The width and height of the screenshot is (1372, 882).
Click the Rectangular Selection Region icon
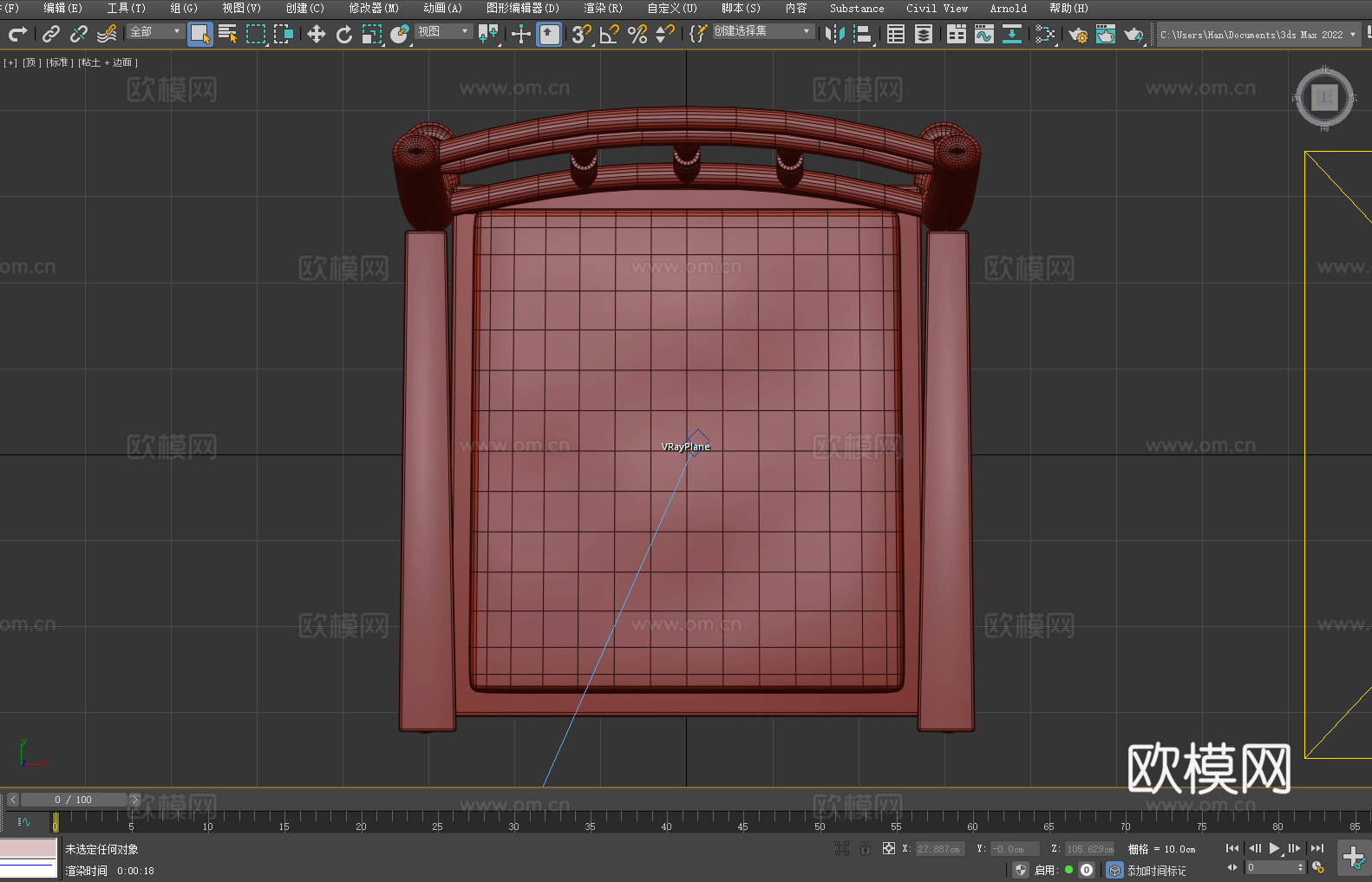coord(256,34)
